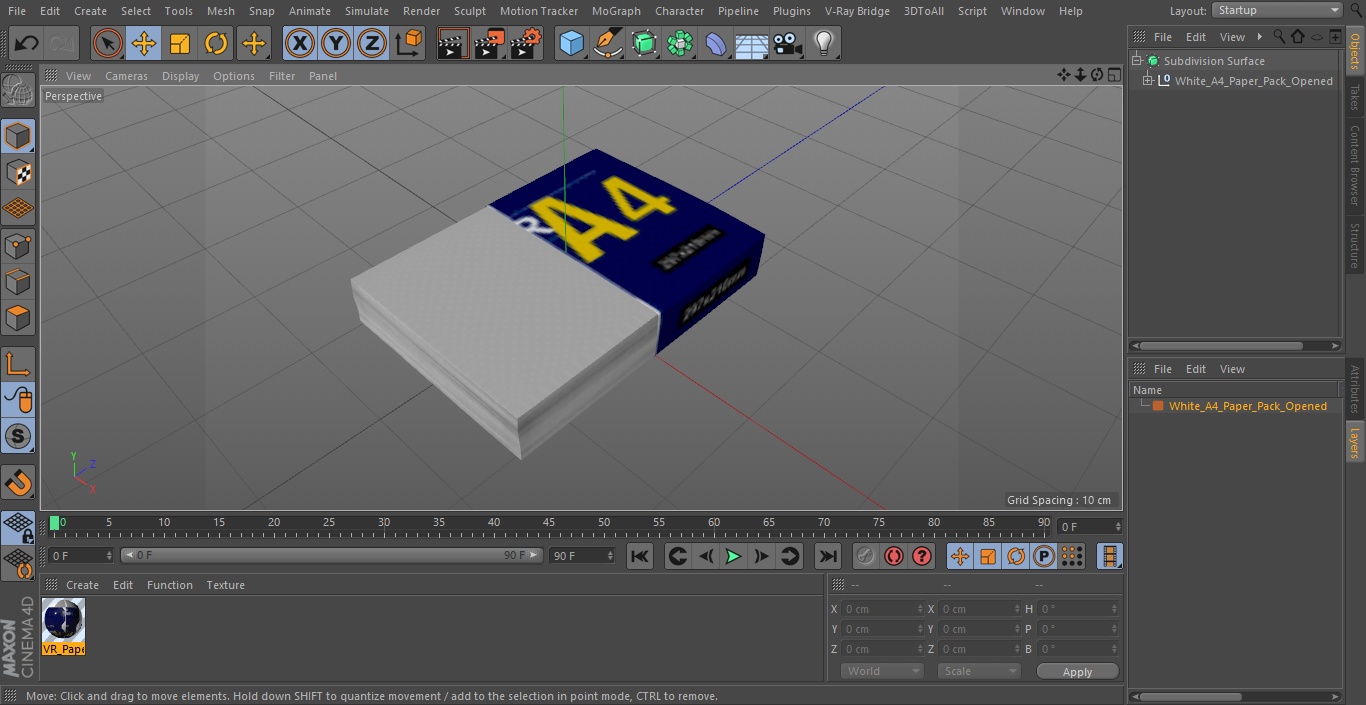
Task: Add a Cube primitive object
Action: [571, 43]
